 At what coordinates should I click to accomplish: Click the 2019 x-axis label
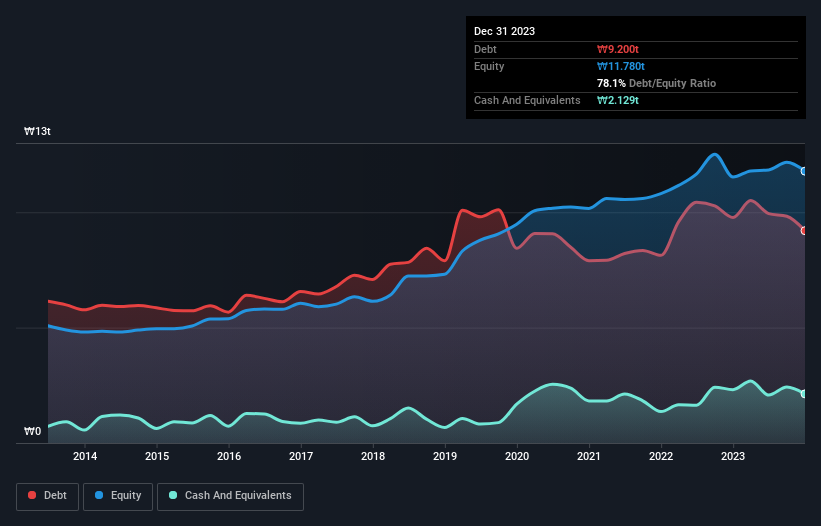[445, 456]
